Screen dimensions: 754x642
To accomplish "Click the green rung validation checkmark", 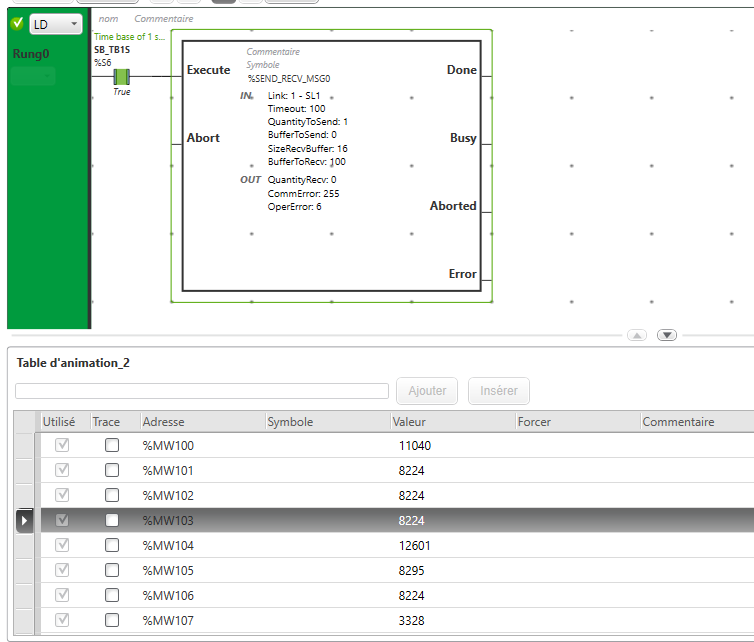I will pos(16,23).
